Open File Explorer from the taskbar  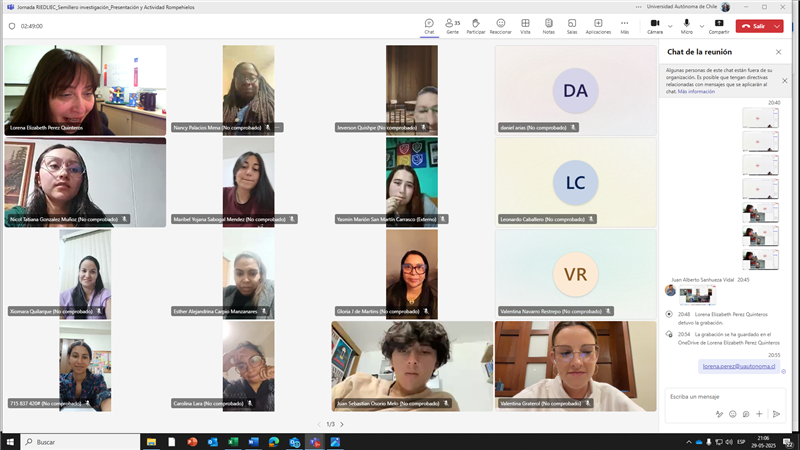[x=152, y=442]
